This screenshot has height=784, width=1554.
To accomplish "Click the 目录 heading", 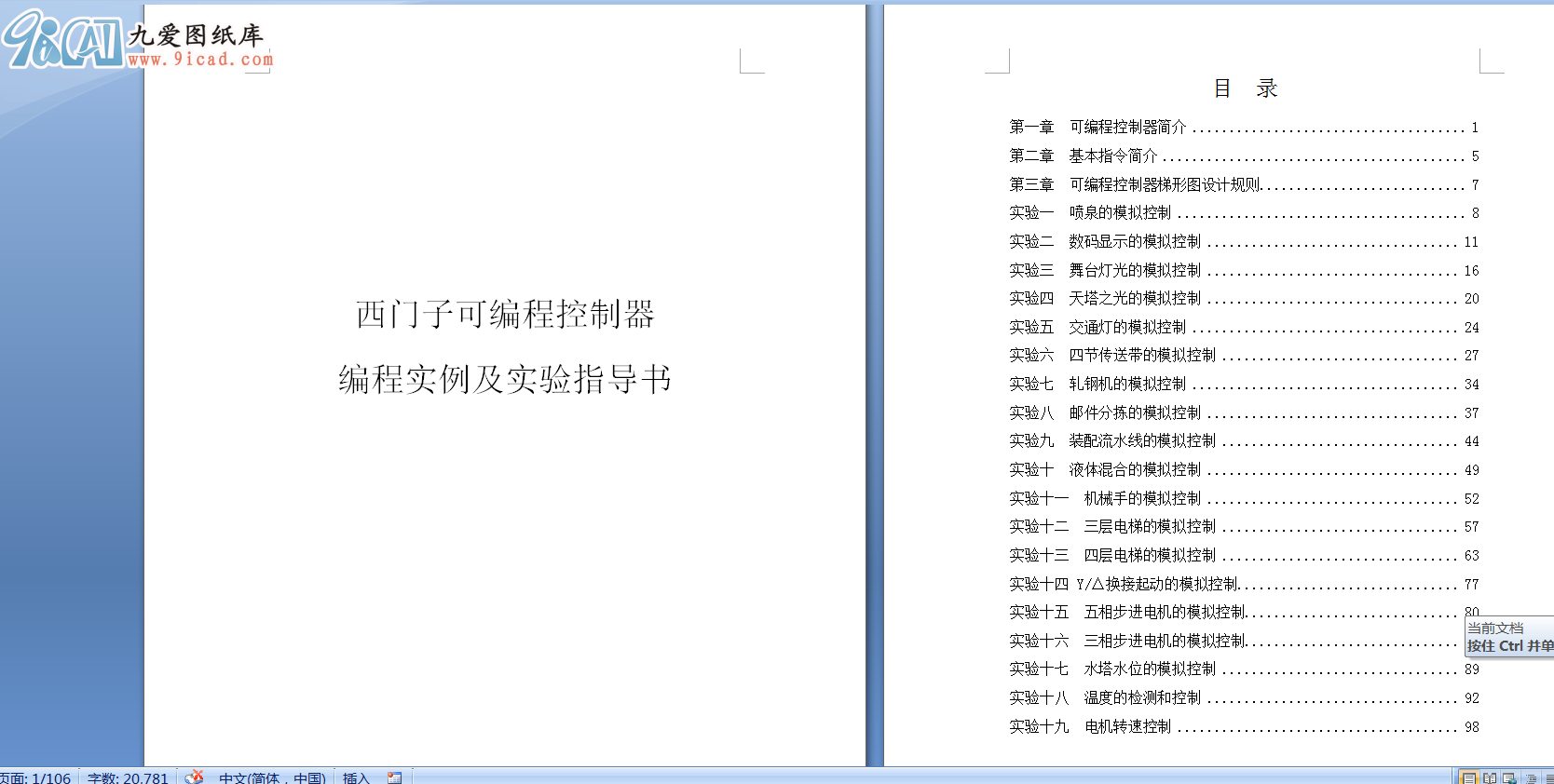I will coord(1245,88).
